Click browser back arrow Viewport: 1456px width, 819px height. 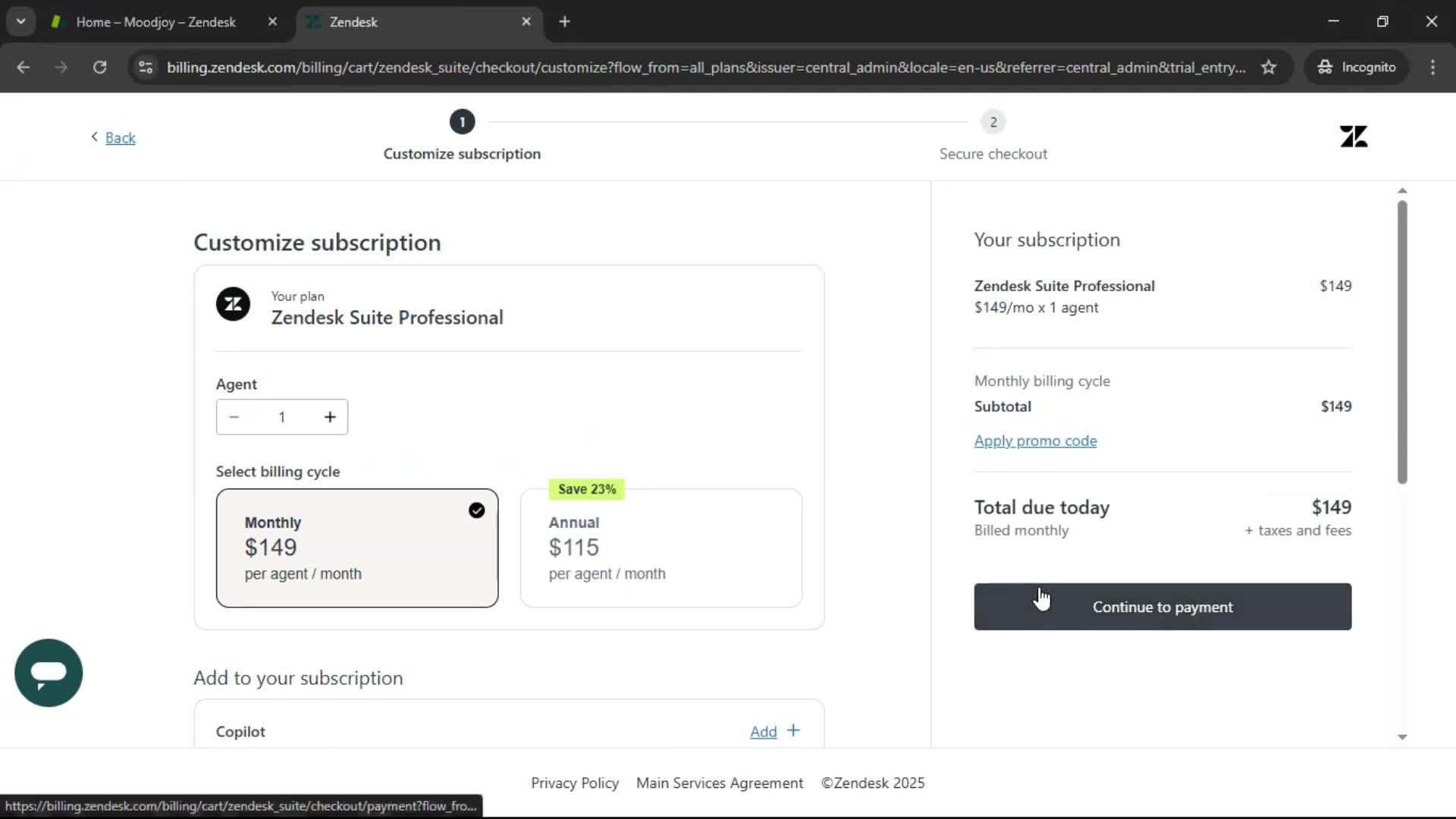[x=23, y=67]
